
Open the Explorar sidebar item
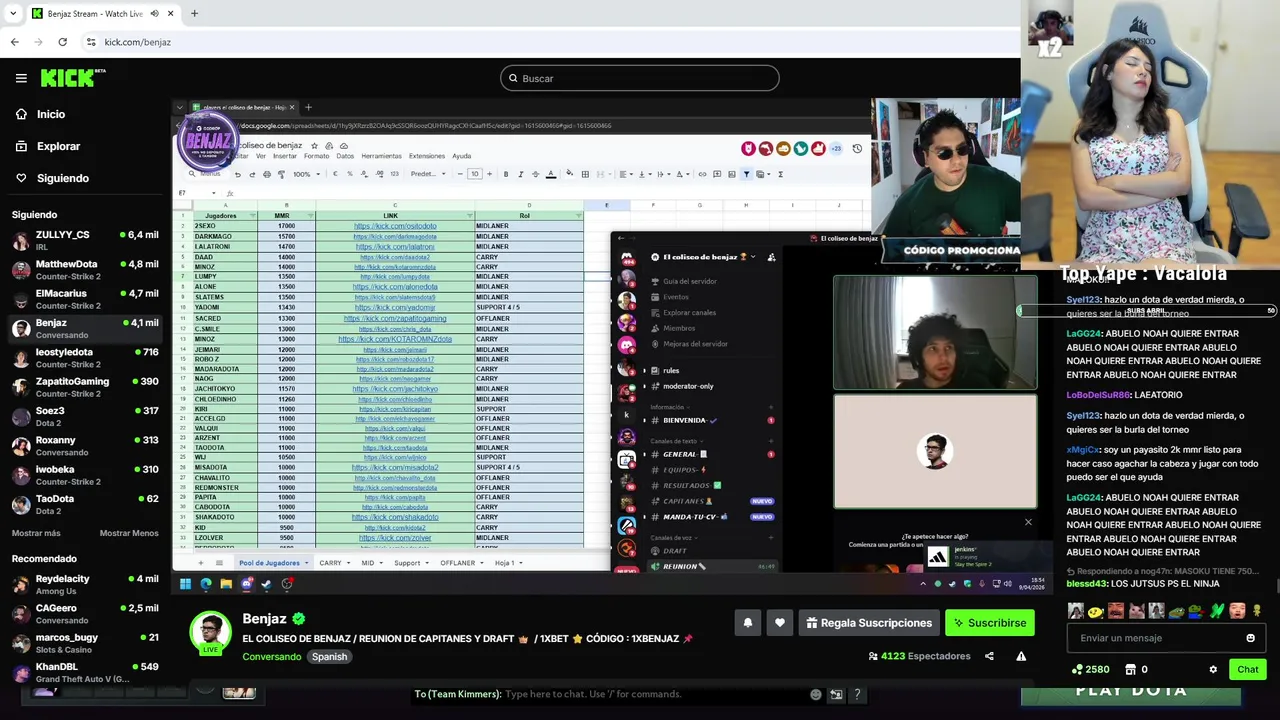tap(58, 146)
